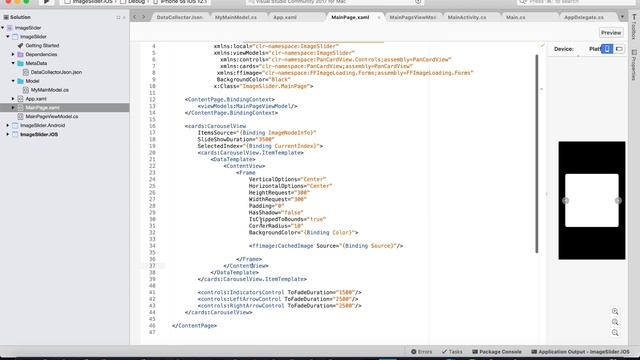
Task: Click the white card in device preview
Action: pos(591,200)
